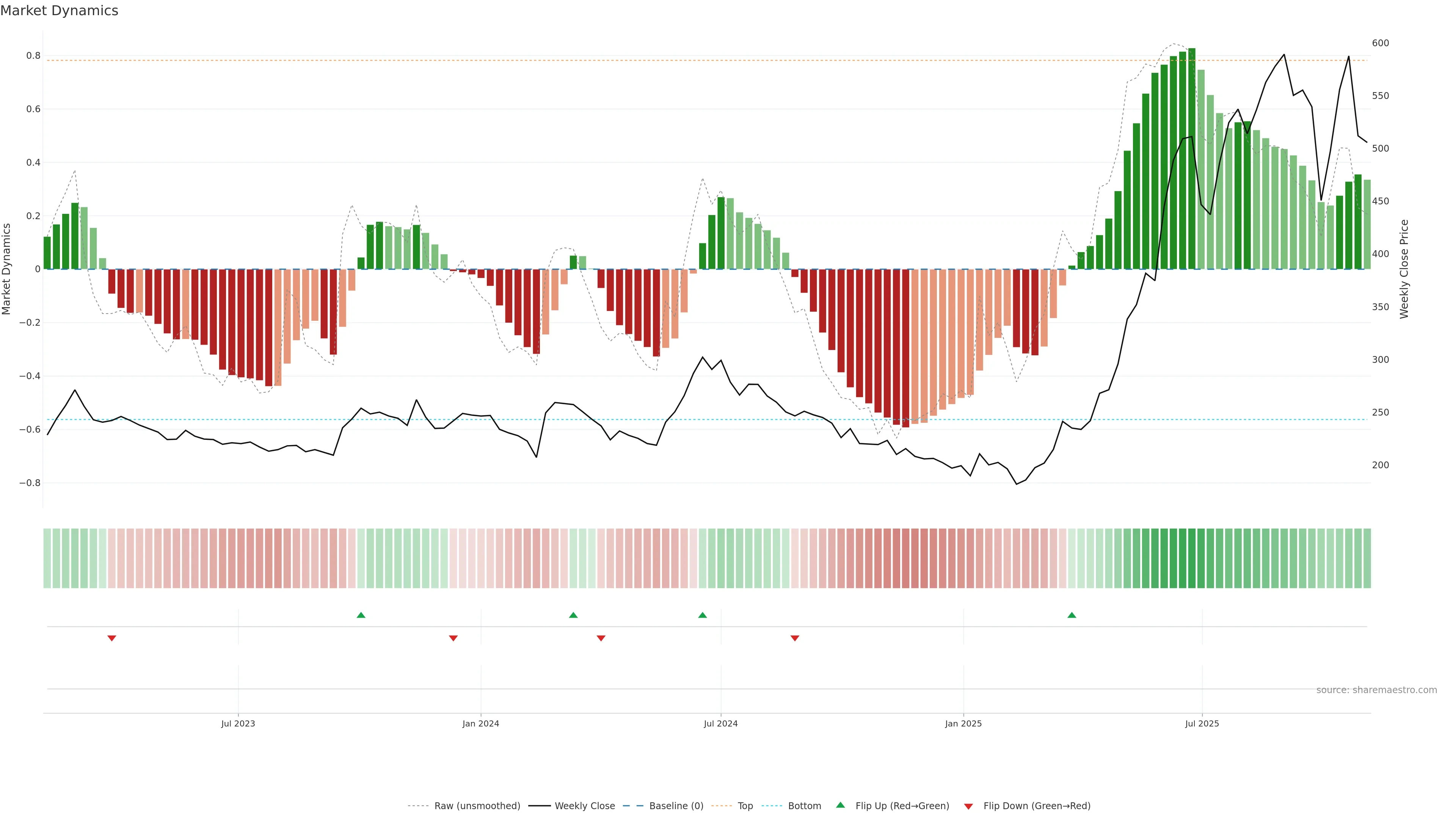Click the first green flip-up triangle marker

361,615
